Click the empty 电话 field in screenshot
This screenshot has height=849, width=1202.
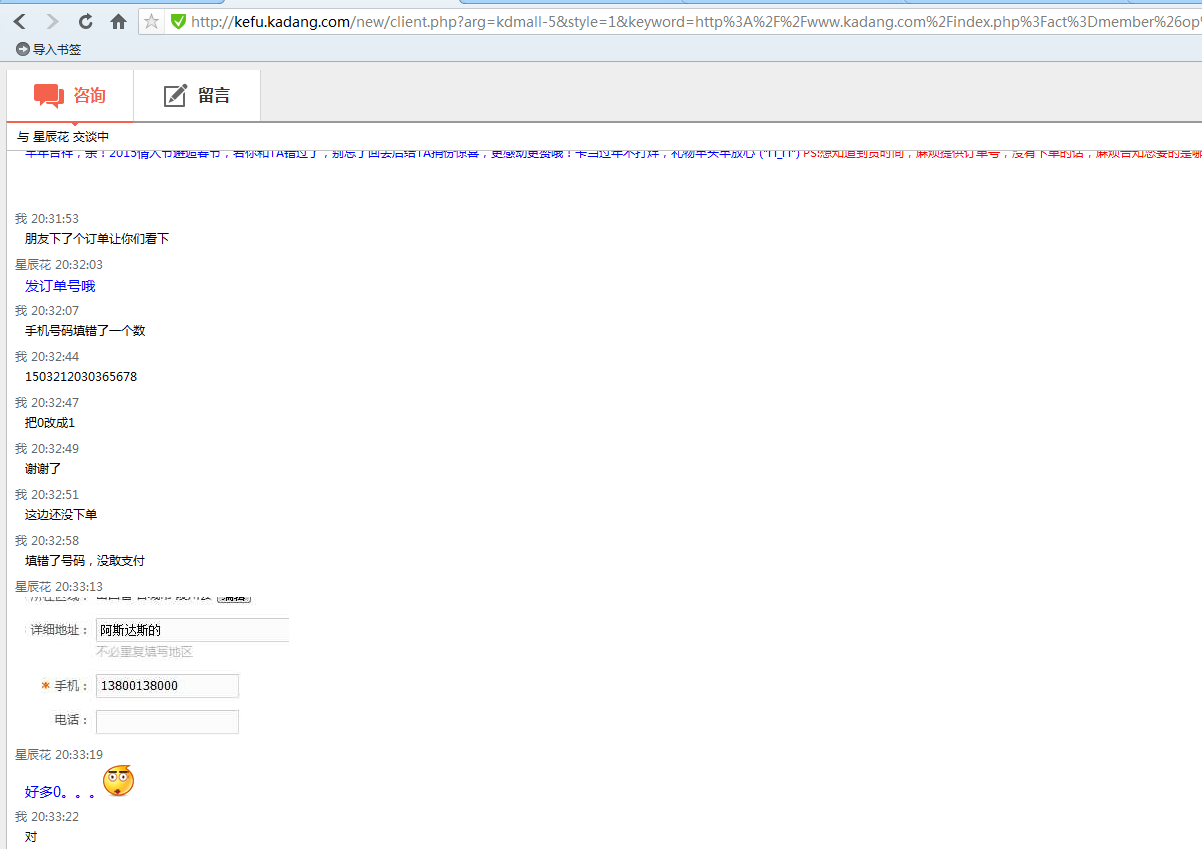click(x=167, y=721)
